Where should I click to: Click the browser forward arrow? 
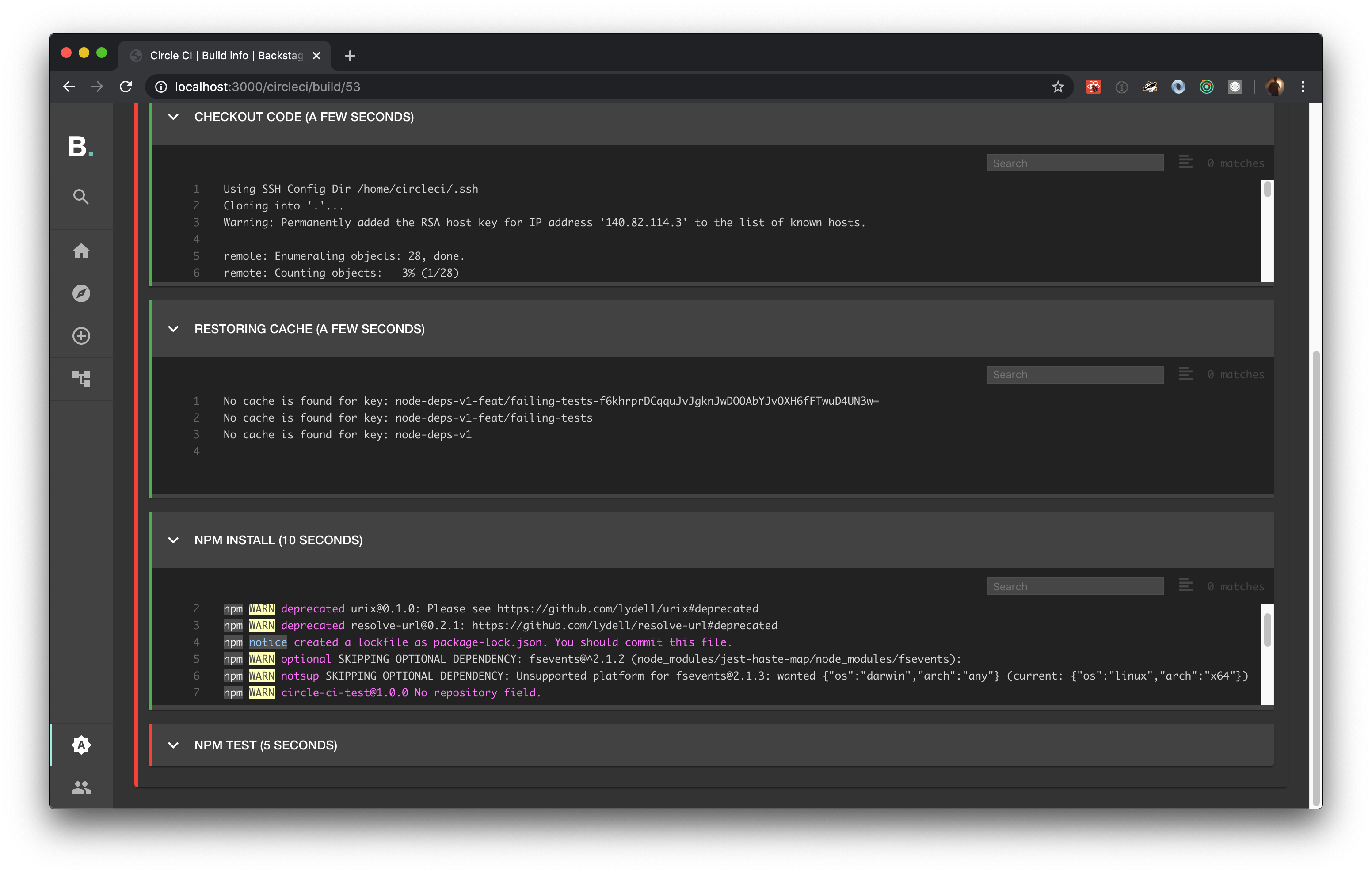[x=97, y=87]
